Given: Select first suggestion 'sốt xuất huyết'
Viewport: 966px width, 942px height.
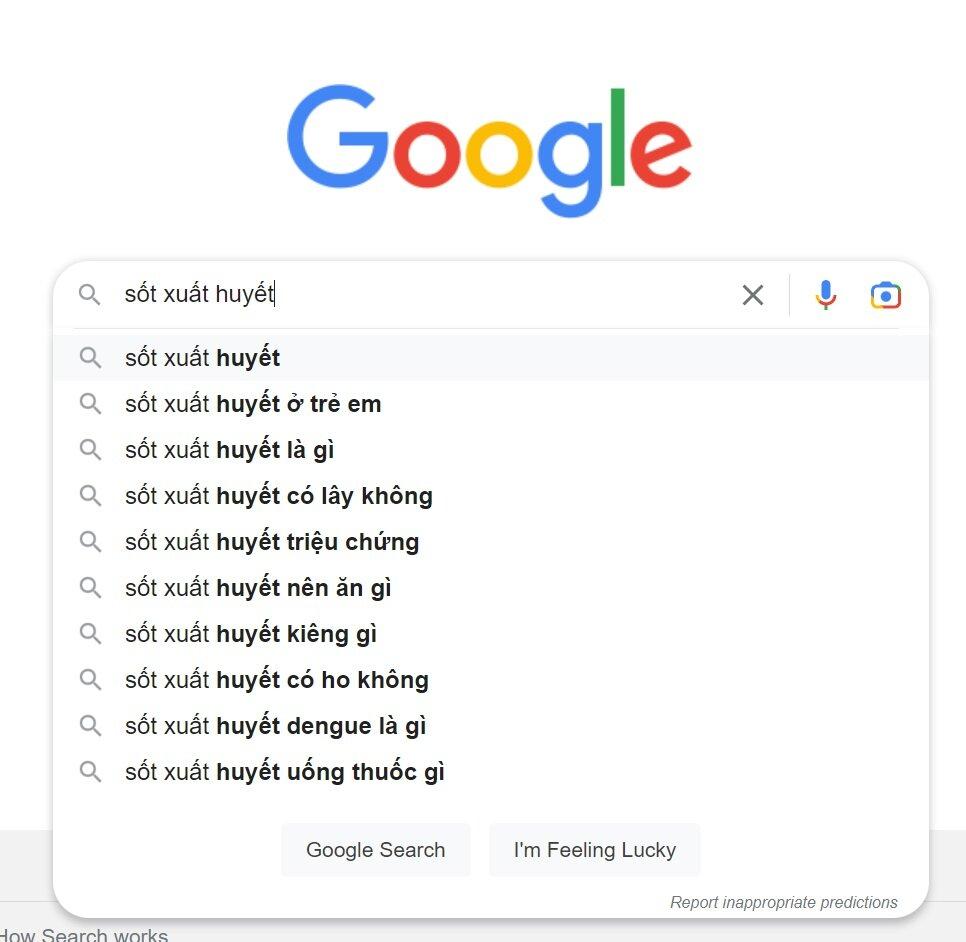Looking at the screenshot, I should coord(203,358).
